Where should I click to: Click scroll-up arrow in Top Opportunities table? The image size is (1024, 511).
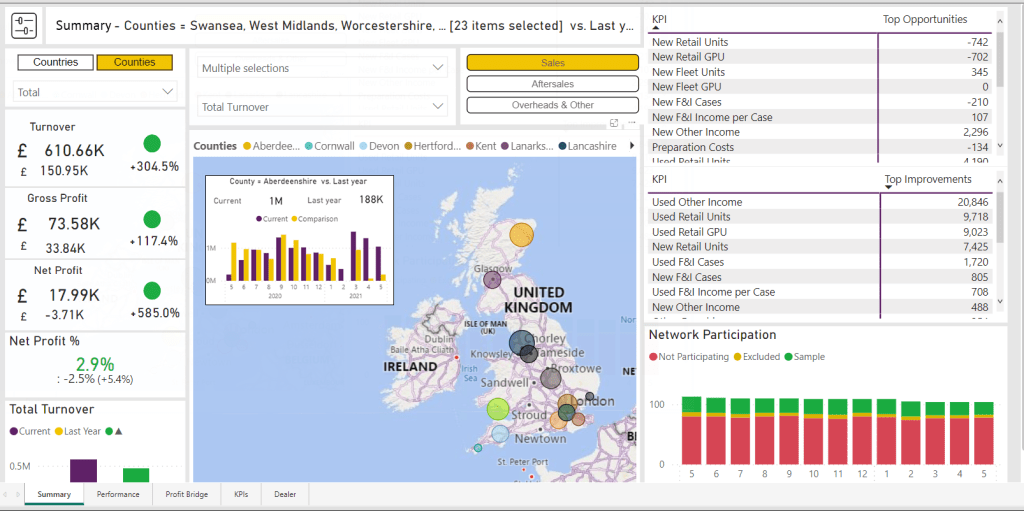pos(1000,18)
